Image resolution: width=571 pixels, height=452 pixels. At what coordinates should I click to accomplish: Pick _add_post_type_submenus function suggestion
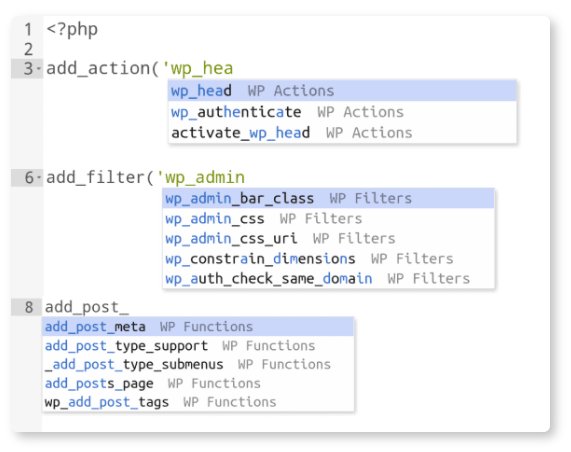coord(198,365)
